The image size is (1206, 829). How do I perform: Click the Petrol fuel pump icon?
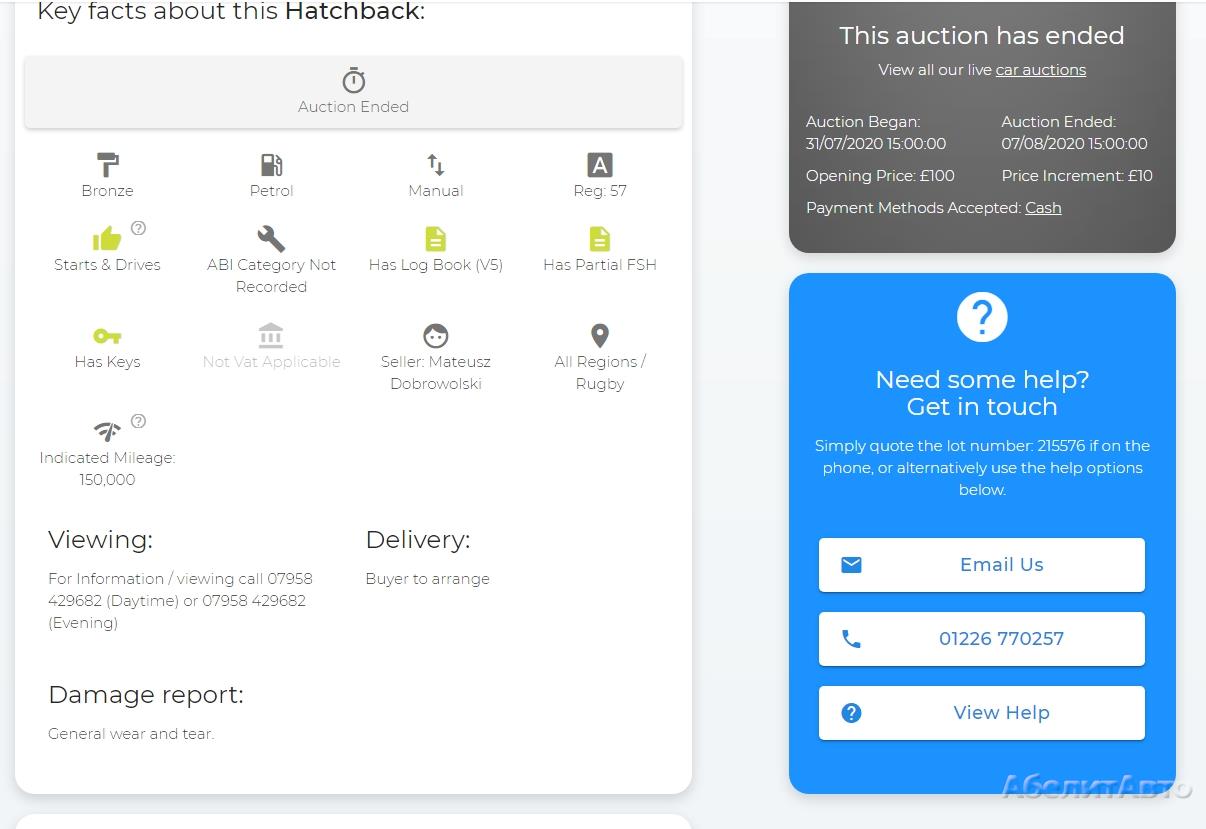click(271, 164)
